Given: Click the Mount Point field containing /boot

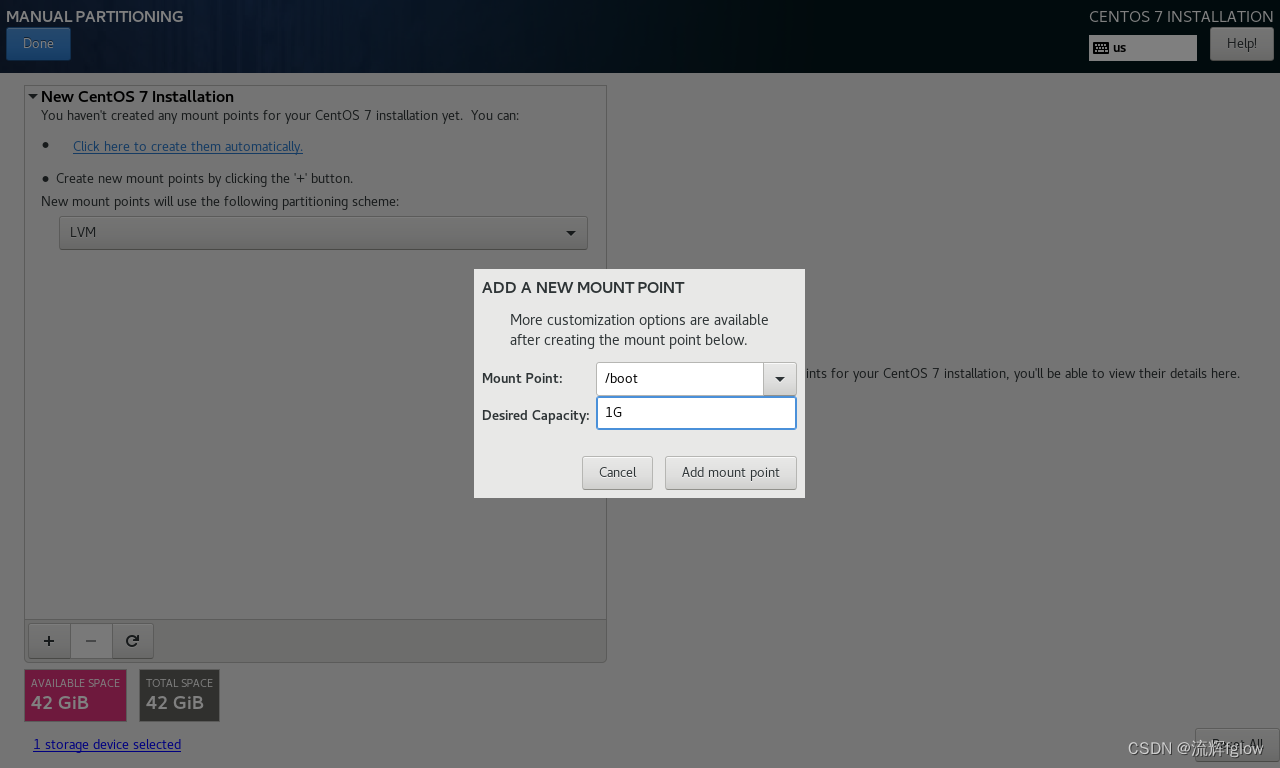Looking at the screenshot, I should [680, 379].
